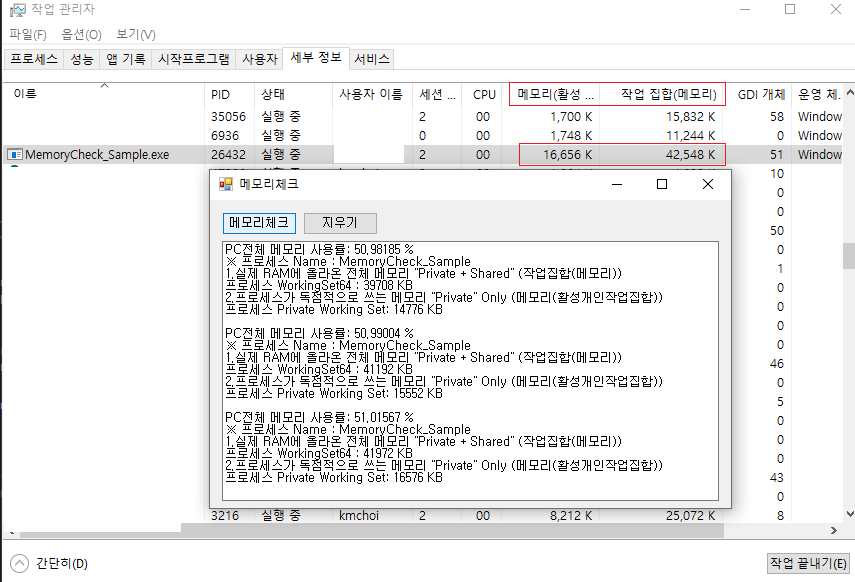Close the 메모리체크 window
Image resolution: width=855 pixels, height=582 pixels.
(x=708, y=184)
